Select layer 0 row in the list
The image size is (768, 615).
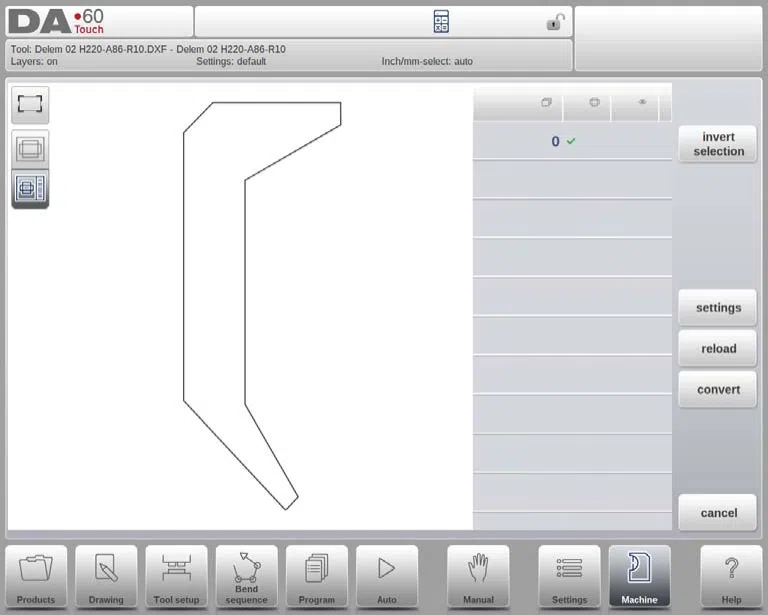pos(572,141)
